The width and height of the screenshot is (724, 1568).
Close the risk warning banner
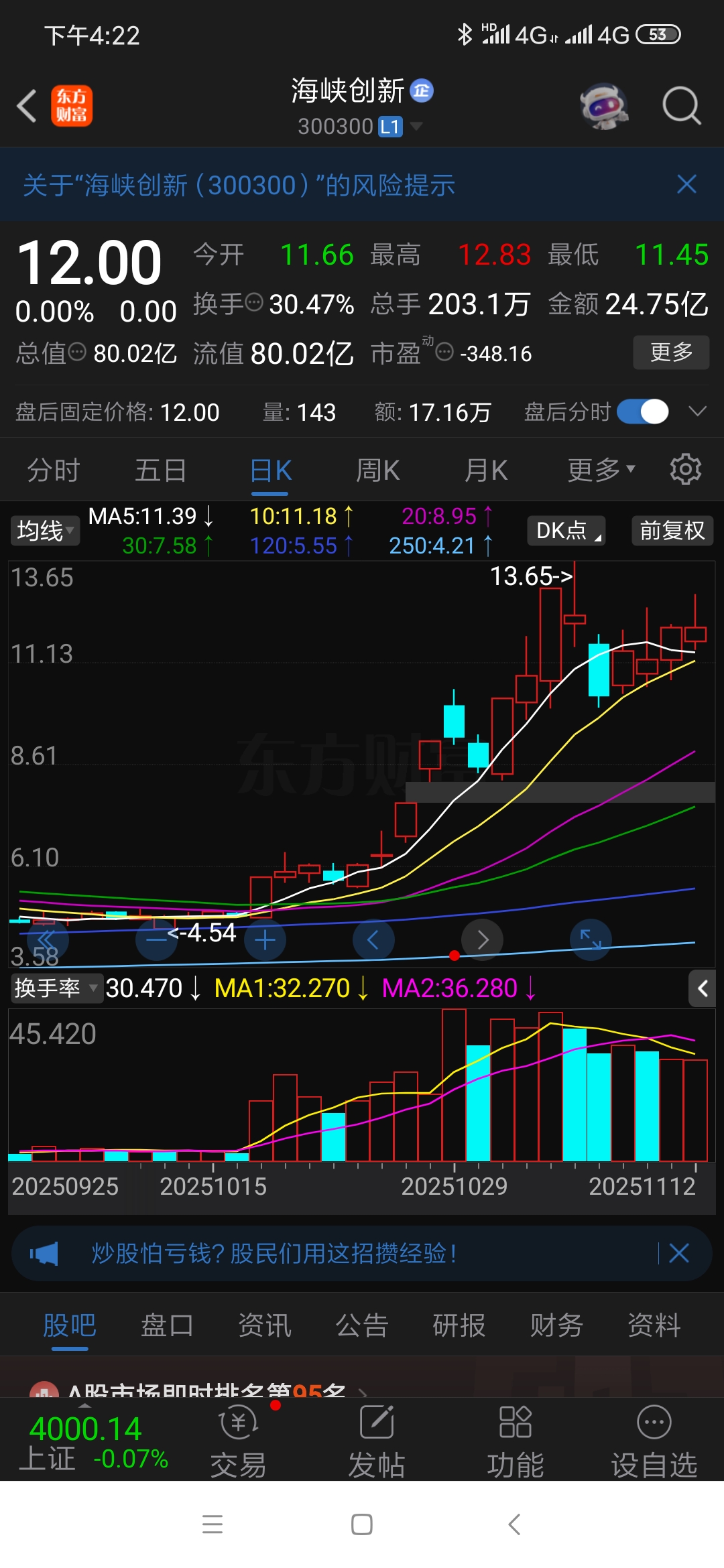point(686,184)
